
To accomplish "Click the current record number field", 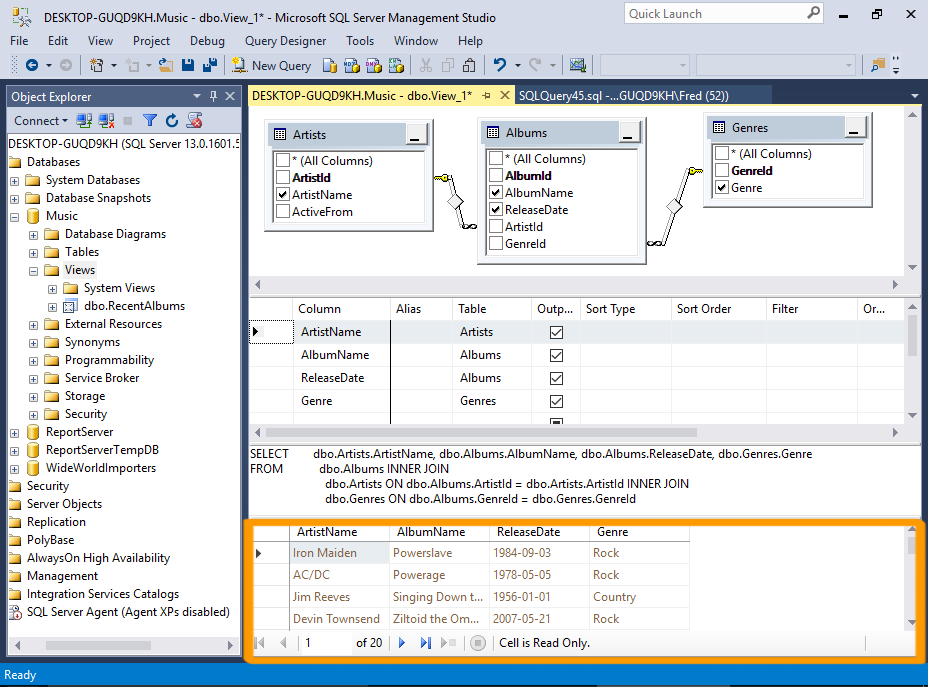I will pyautogui.click(x=325, y=643).
